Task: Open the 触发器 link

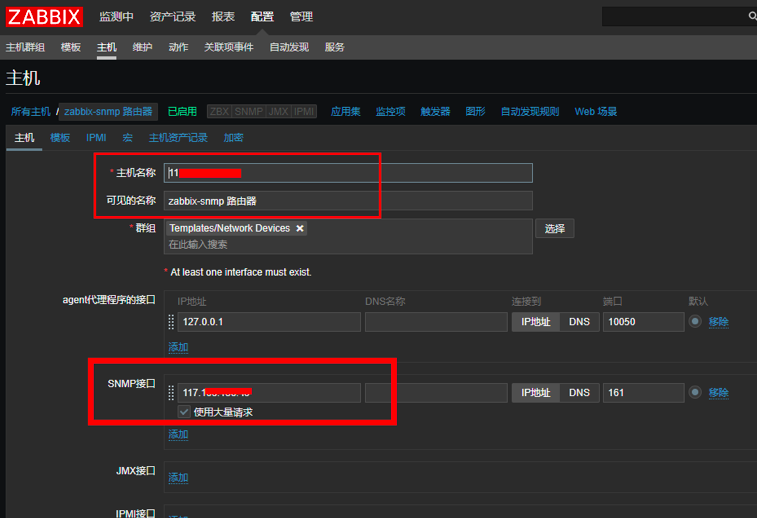Action: point(435,112)
